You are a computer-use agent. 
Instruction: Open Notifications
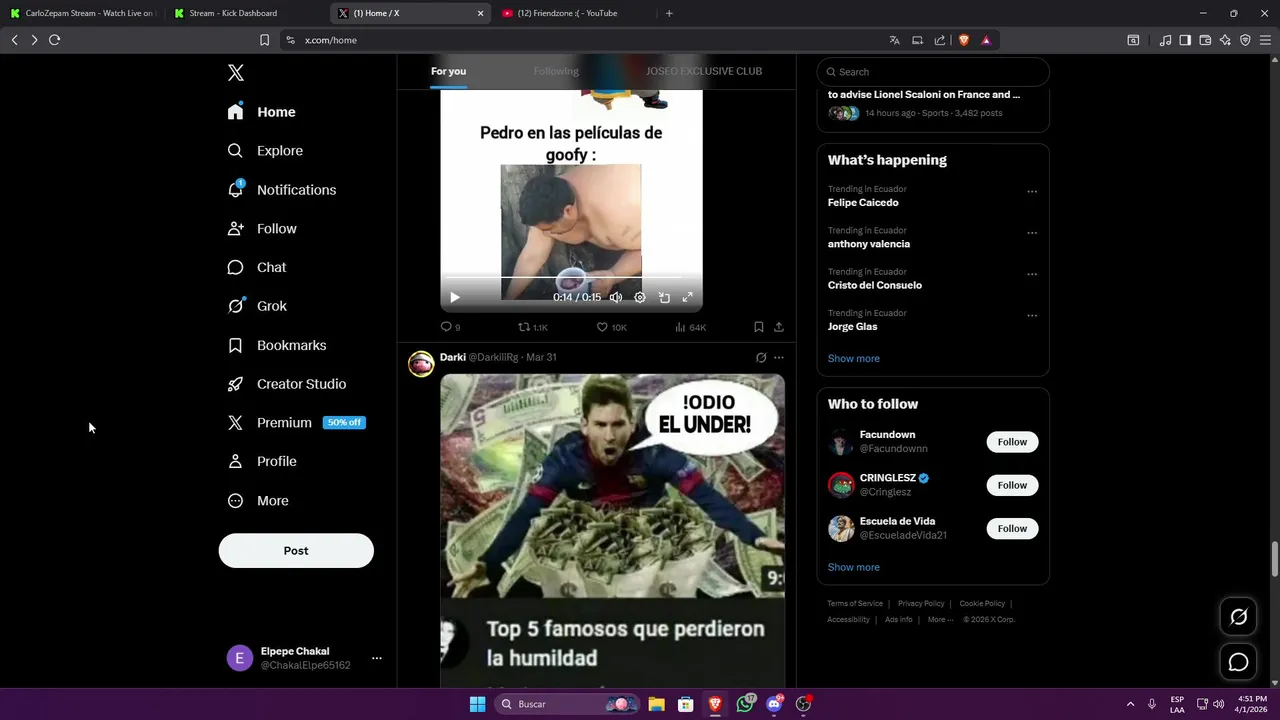coord(282,190)
